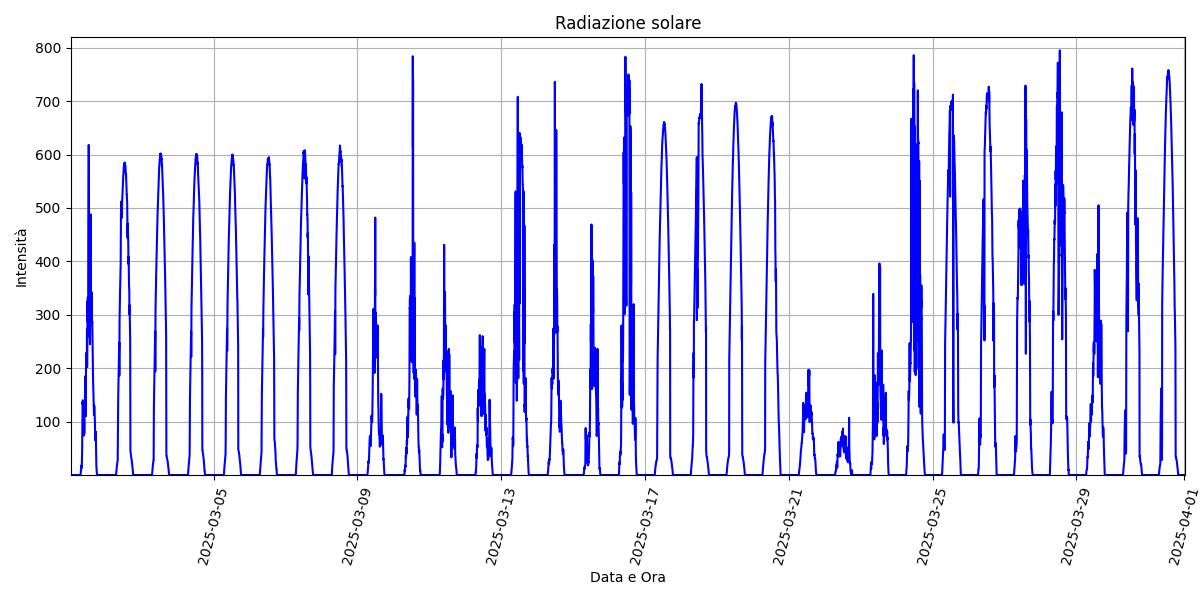1200x600 pixels.
Task: Click the x-axis label "Data e Ora"
Action: [627, 577]
